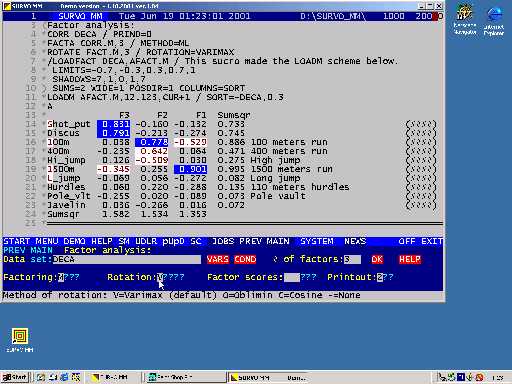Select OFF in the Survo soft menu

click(x=407, y=241)
